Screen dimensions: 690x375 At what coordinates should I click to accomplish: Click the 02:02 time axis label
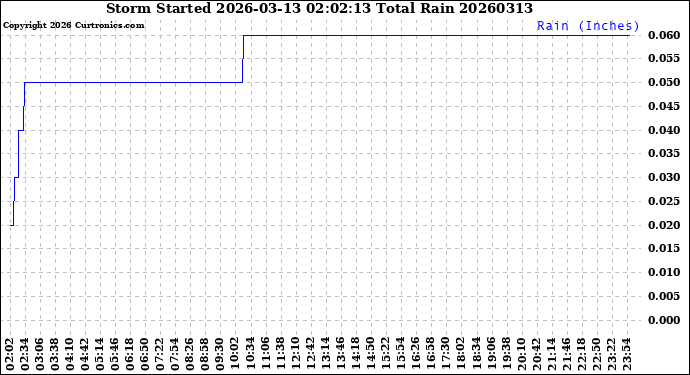[x=10, y=354]
